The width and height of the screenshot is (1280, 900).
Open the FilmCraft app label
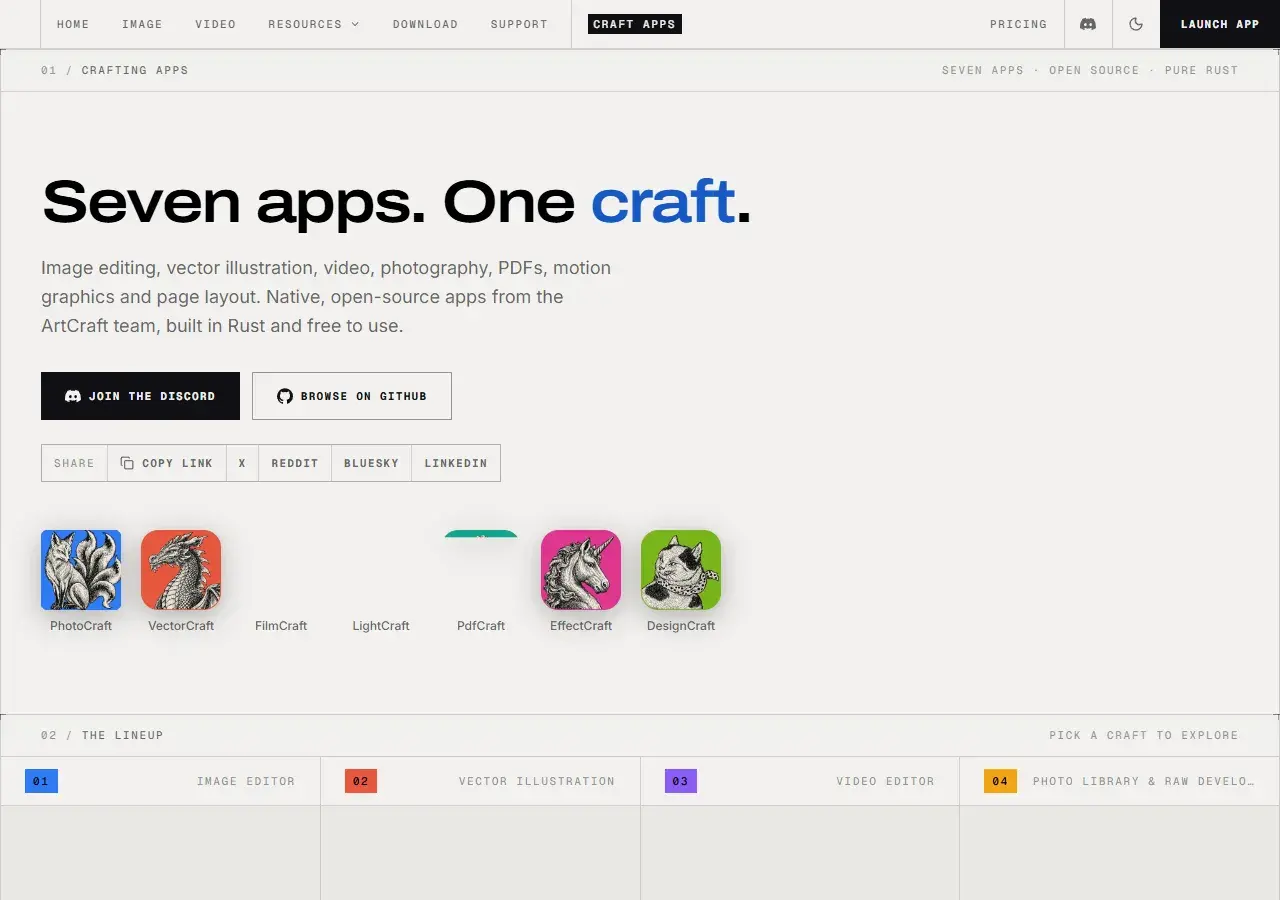click(x=281, y=626)
